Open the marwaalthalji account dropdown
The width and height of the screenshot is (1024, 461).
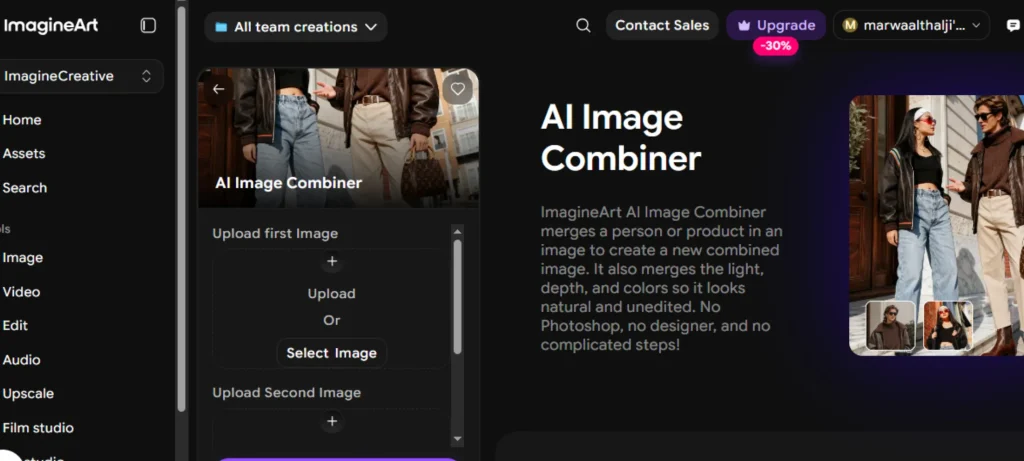pyautogui.click(x=911, y=25)
